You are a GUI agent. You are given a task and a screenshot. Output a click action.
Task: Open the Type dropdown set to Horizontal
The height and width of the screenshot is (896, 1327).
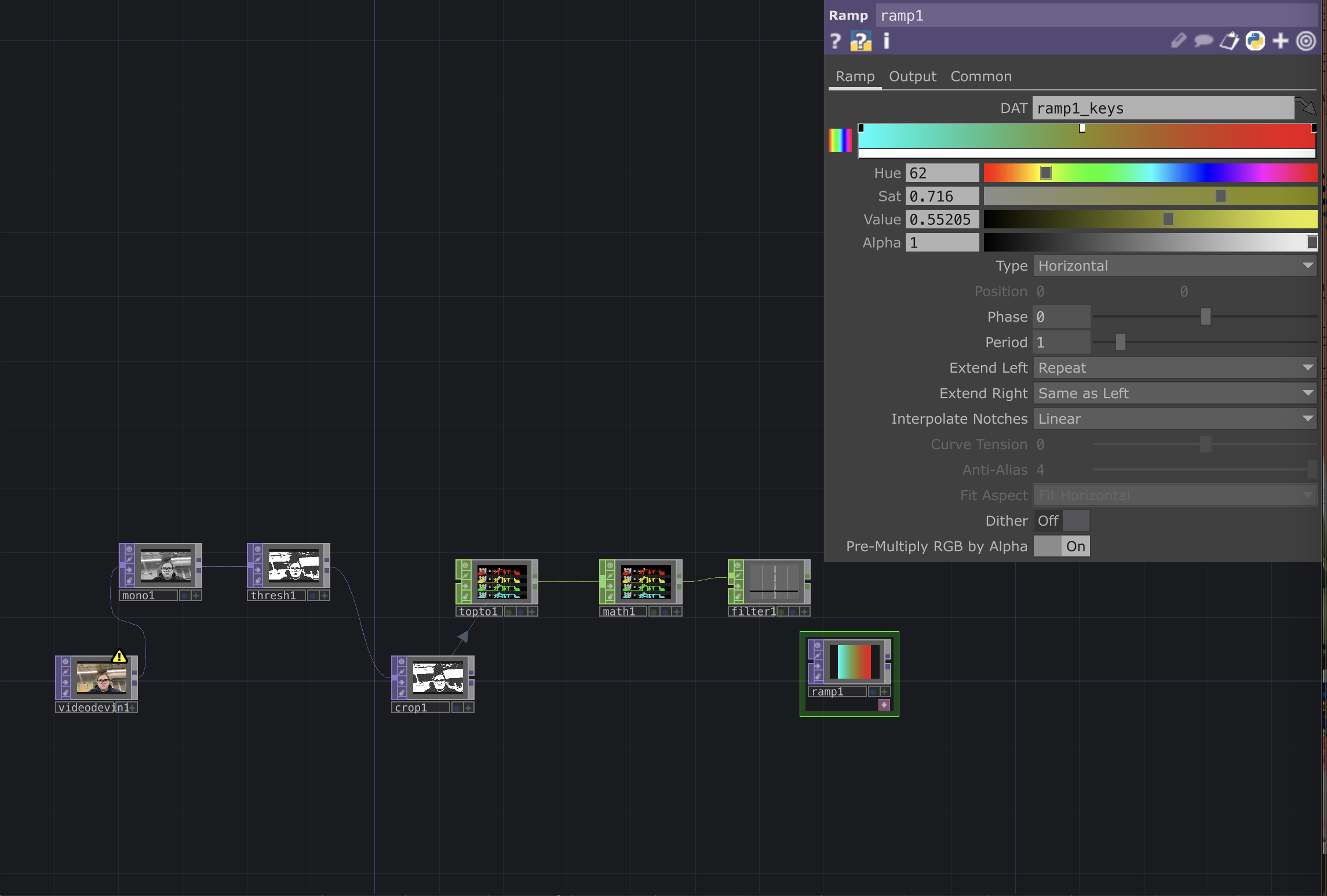click(x=1175, y=265)
